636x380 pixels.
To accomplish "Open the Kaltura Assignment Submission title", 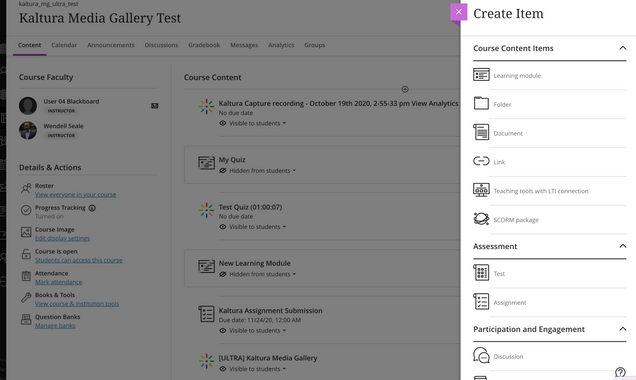I will 271,311.
